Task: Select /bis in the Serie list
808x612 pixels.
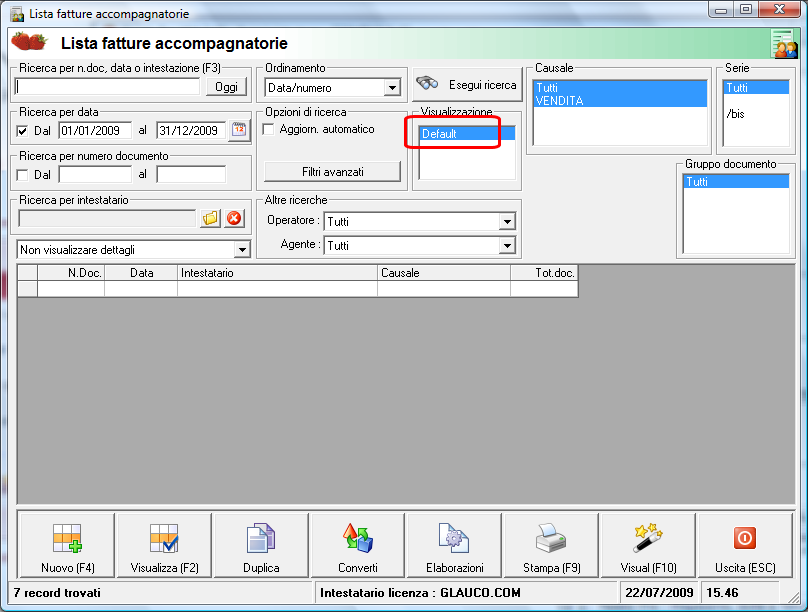Action: 756,114
